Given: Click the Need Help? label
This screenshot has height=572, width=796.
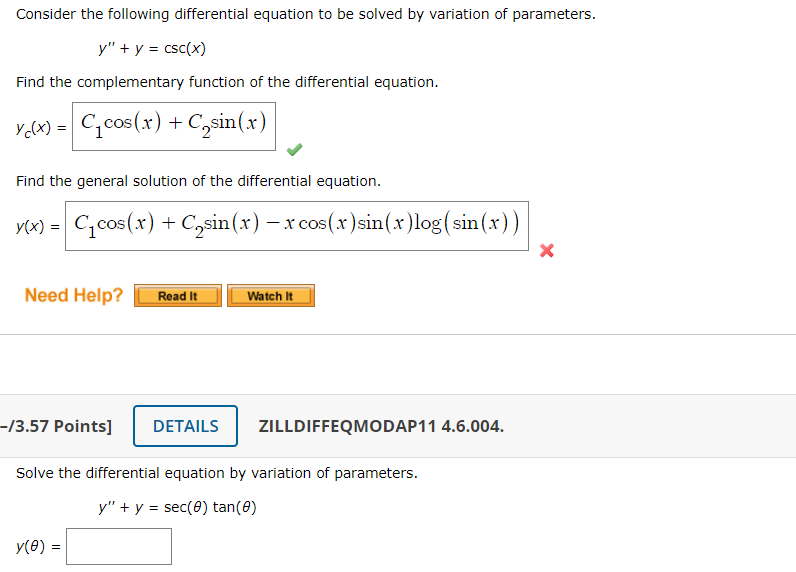Looking at the screenshot, I should [74, 295].
